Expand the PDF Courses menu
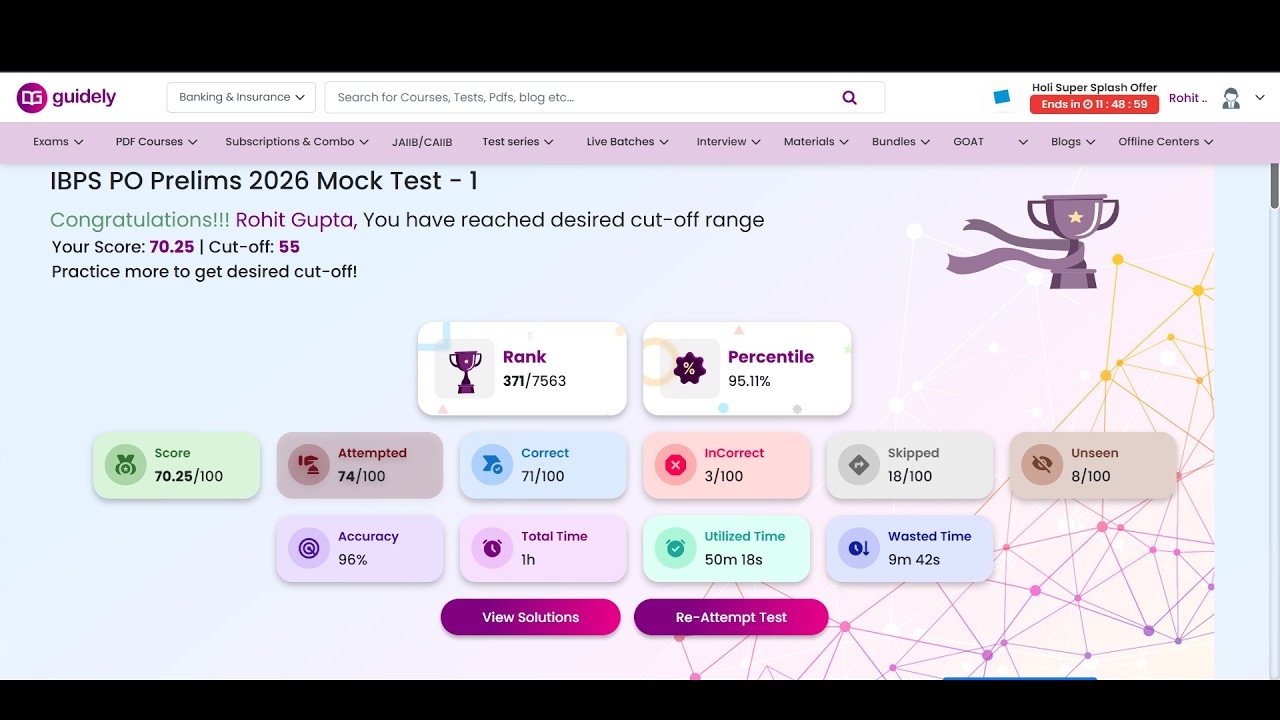Viewport: 1280px width, 720px height. 157,142
